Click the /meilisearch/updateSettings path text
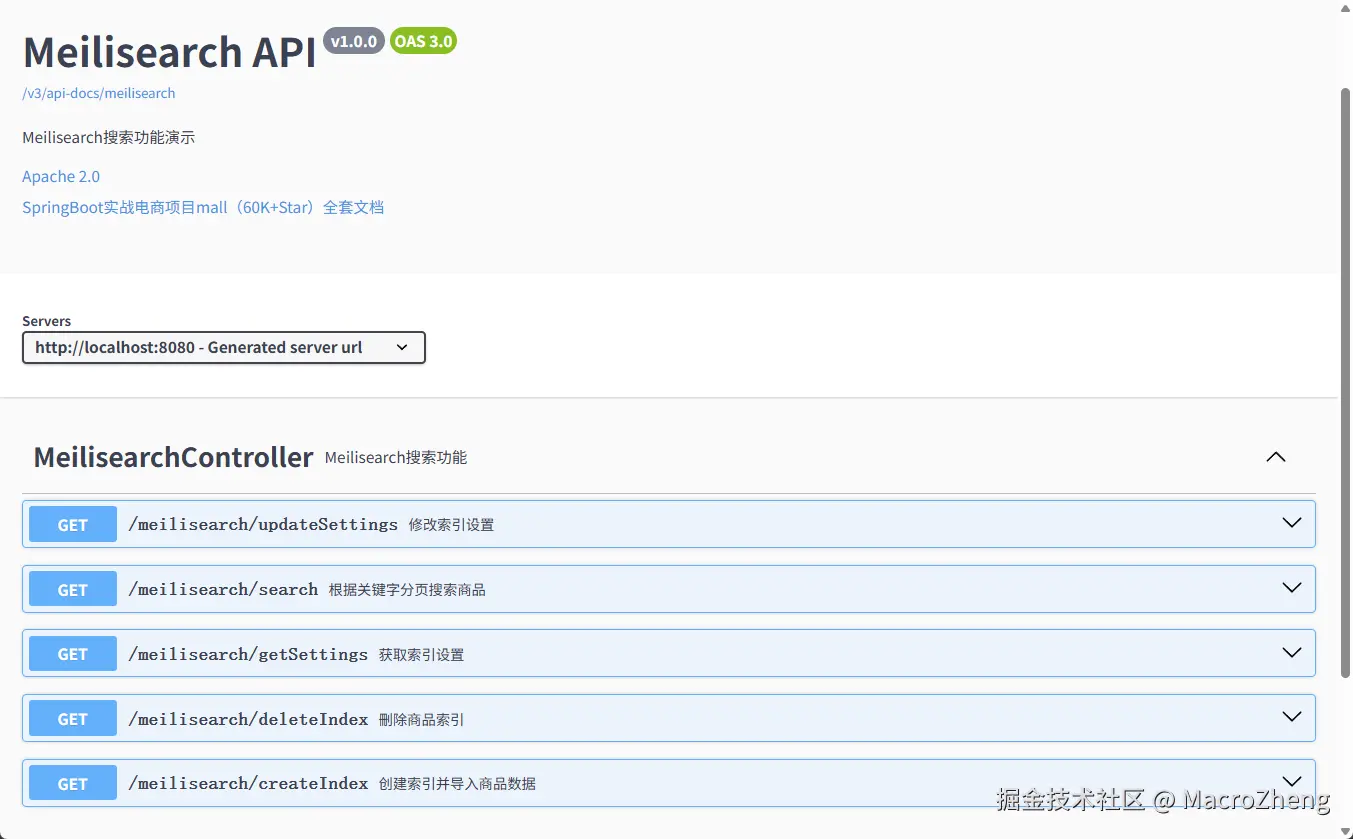Viewport: 1353px width, 839px height. tap(263, 524)
